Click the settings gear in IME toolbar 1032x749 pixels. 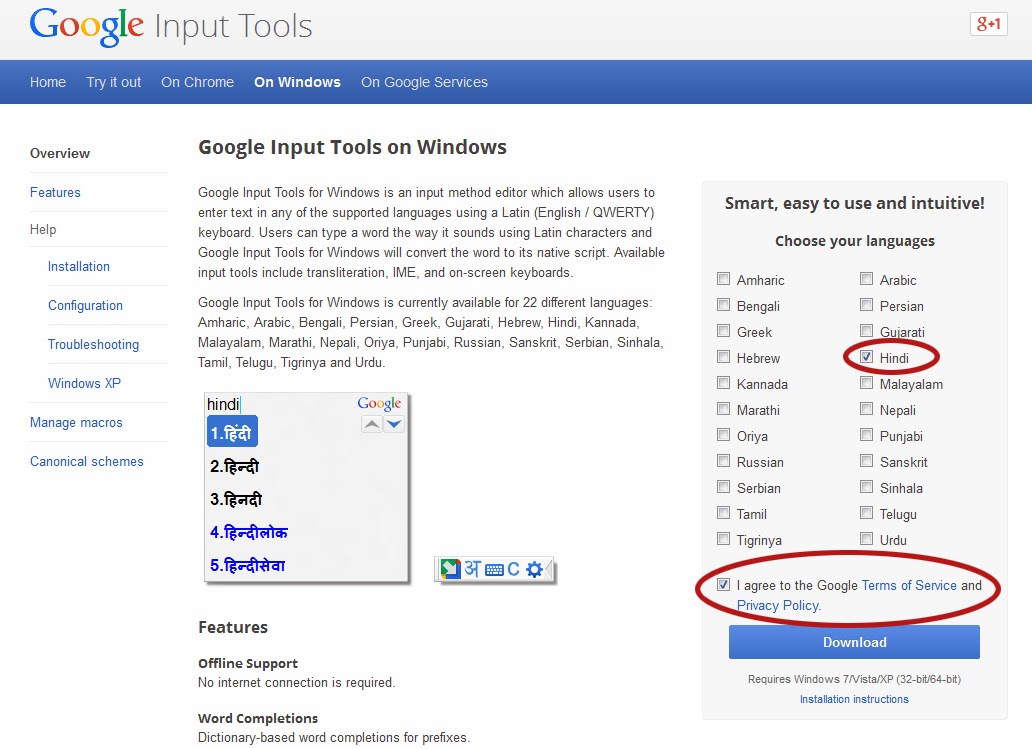click(x=534, y=569)
